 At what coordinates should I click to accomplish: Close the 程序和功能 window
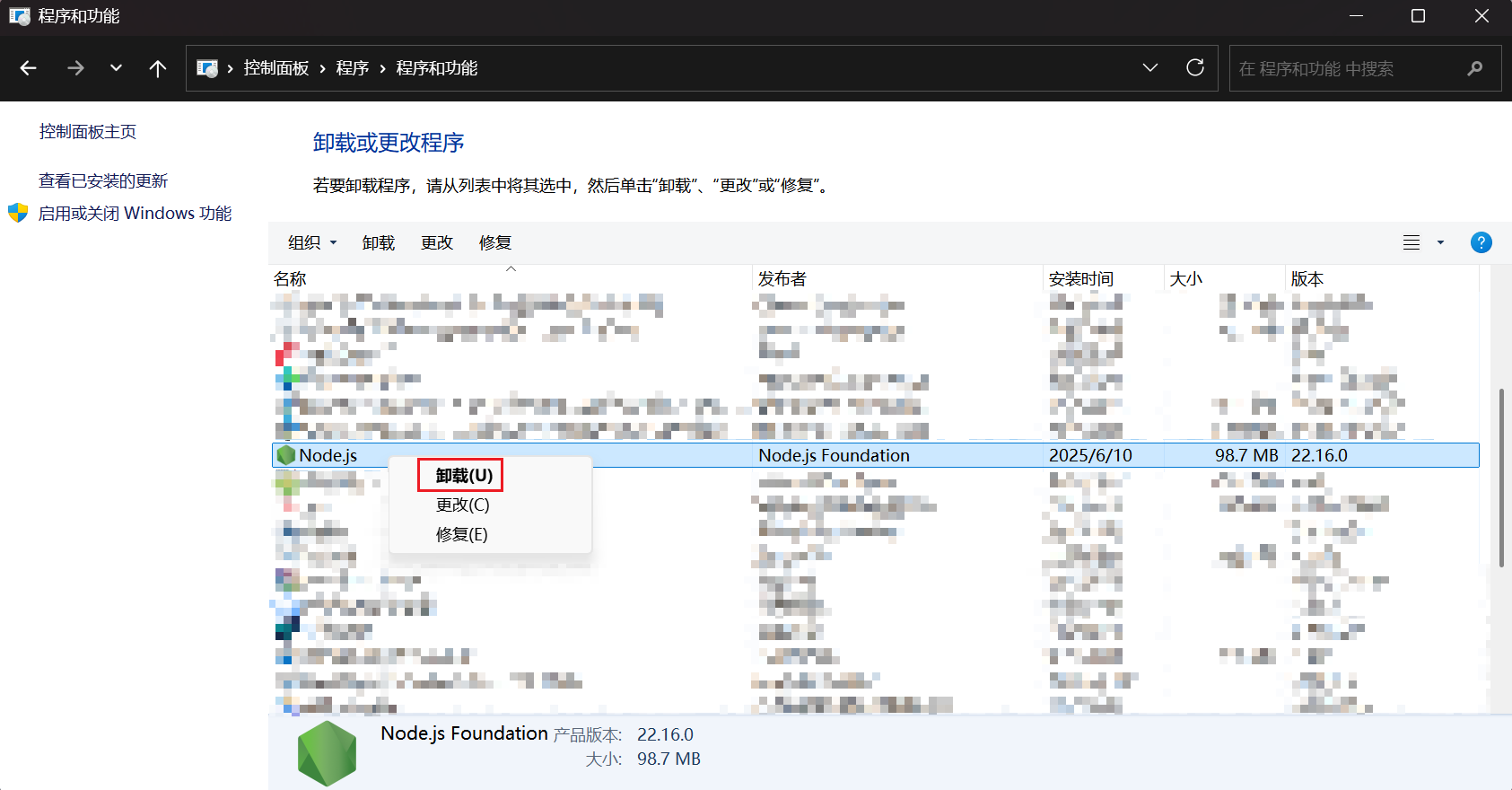click(x=1481, y=16)
